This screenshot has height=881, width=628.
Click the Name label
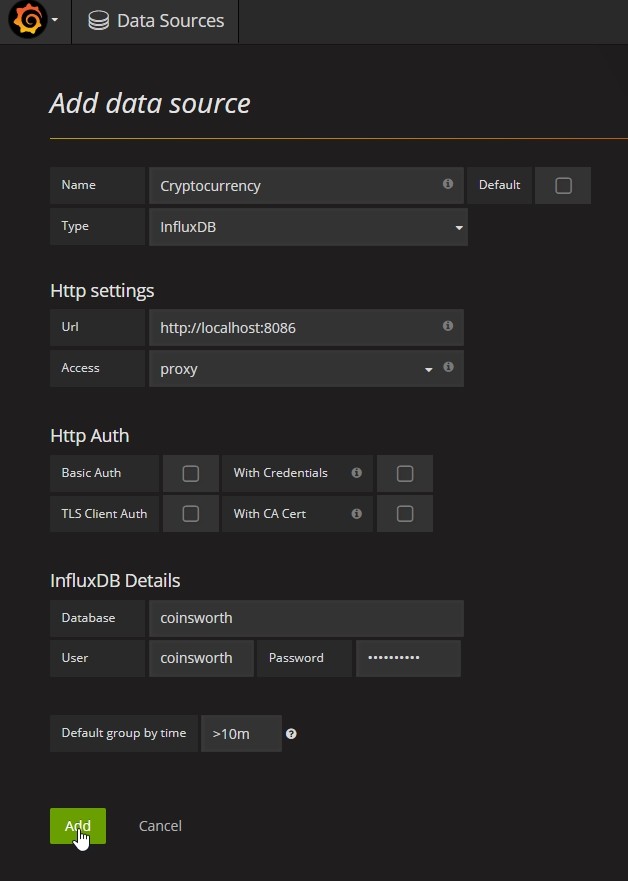pos(79,185)
